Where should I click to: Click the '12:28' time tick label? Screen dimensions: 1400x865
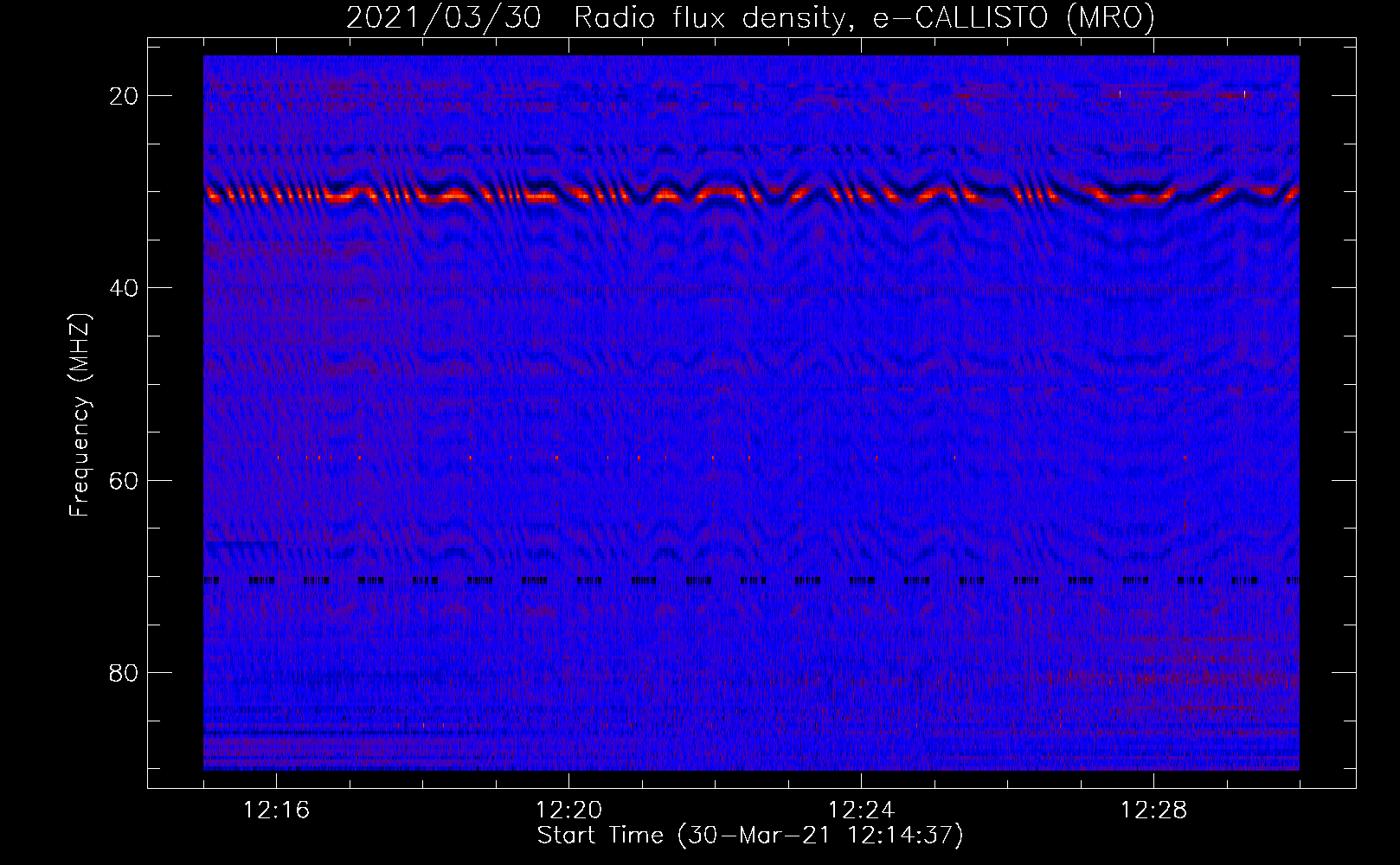tap(1153, 811)
